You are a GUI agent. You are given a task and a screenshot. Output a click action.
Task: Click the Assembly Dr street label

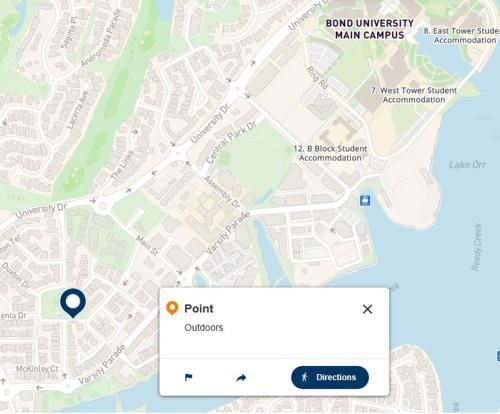[x=222, y=191]
